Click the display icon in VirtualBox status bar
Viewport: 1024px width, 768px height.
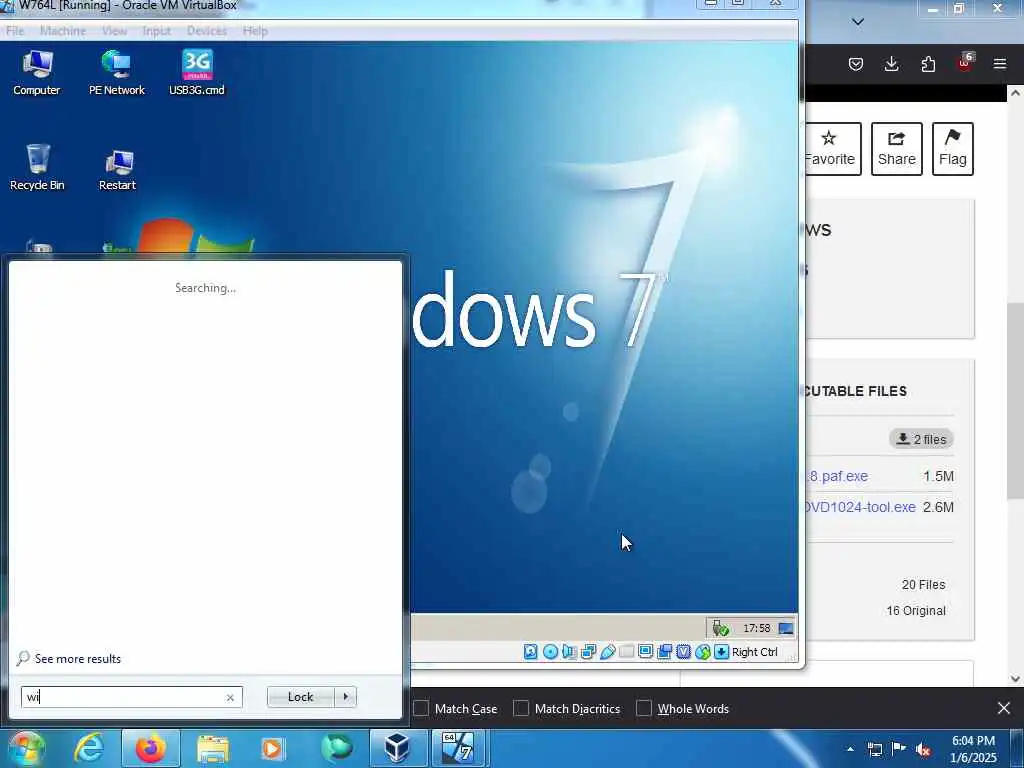click(x=645, y=652)
